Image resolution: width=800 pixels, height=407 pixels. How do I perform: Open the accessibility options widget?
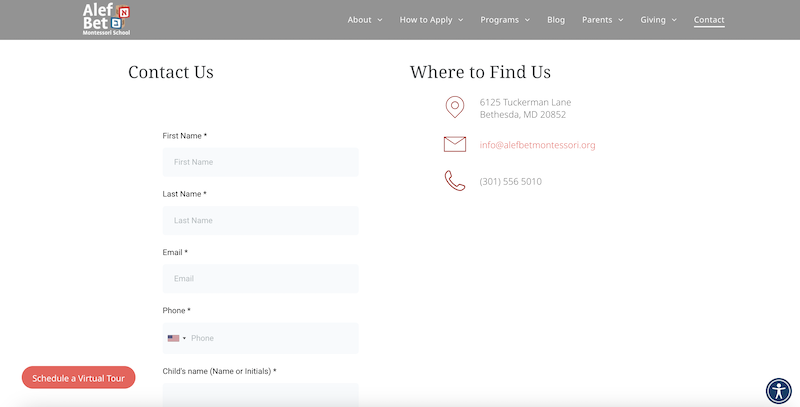pos(778,390)
